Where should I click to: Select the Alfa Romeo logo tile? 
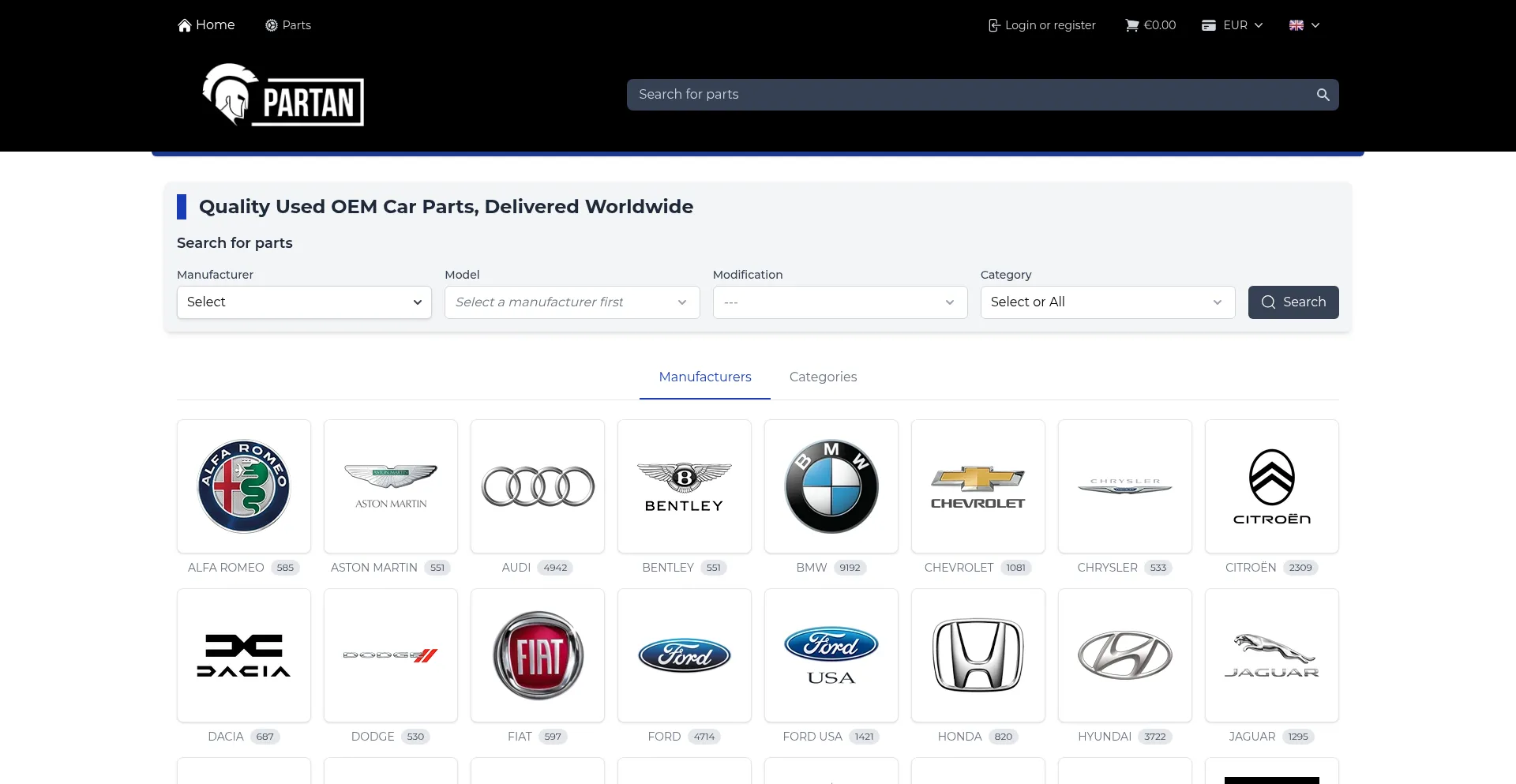[244, 486]
